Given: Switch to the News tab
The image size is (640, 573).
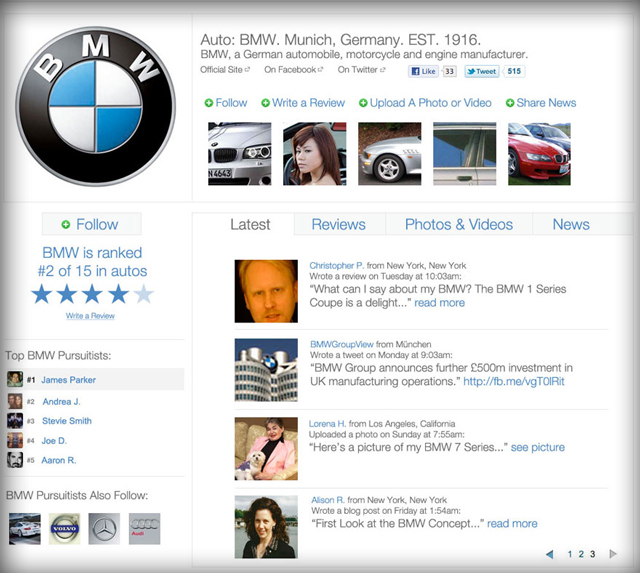Looking at the screenshot, I should point(571,224).
